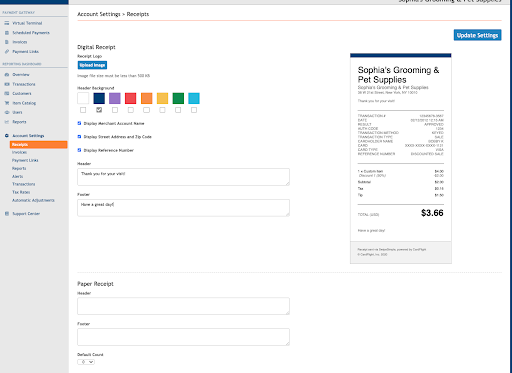Click the Upload Image button
This screenshot has width=512, height=373.
click(x=92, y=65)
